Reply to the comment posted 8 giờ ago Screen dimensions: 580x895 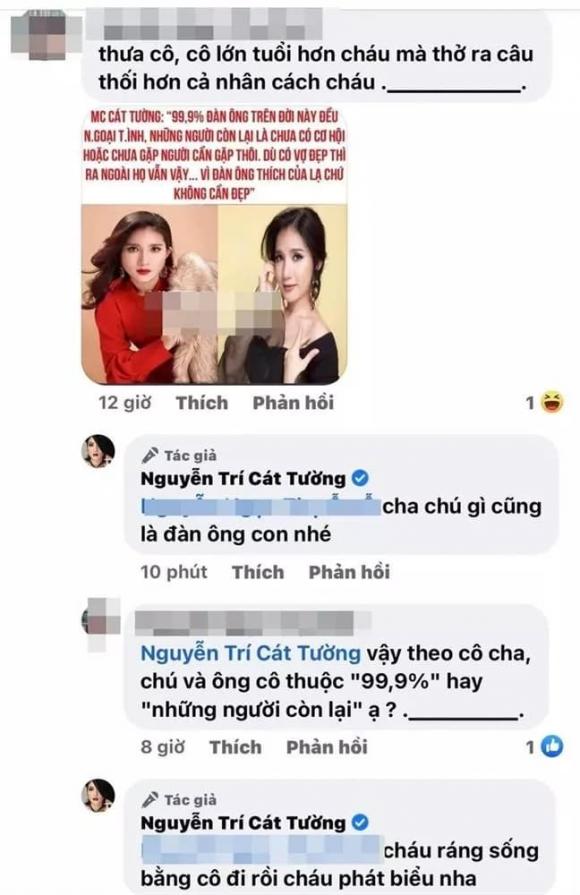[327, 747]
